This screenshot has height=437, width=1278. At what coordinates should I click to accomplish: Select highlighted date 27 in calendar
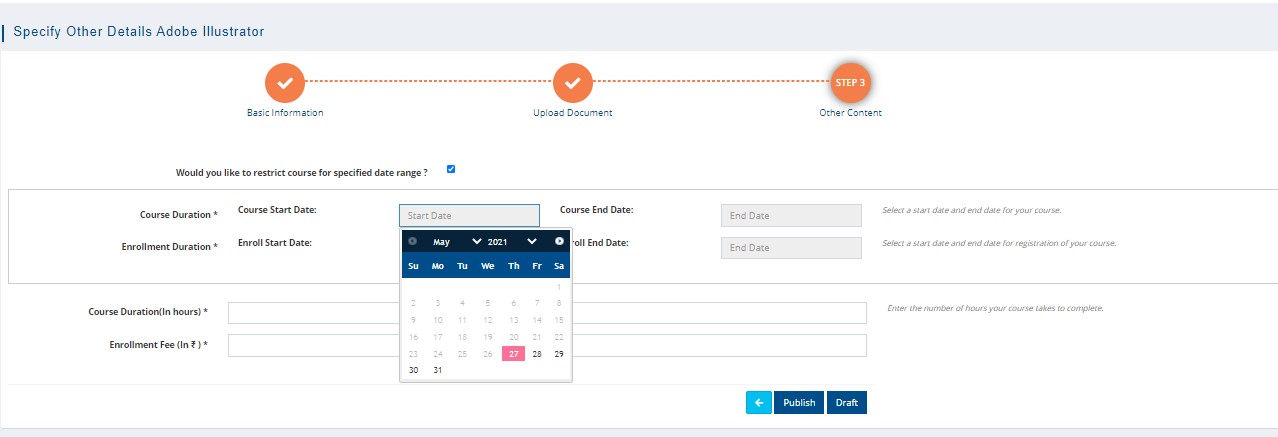tap(513, 353)
